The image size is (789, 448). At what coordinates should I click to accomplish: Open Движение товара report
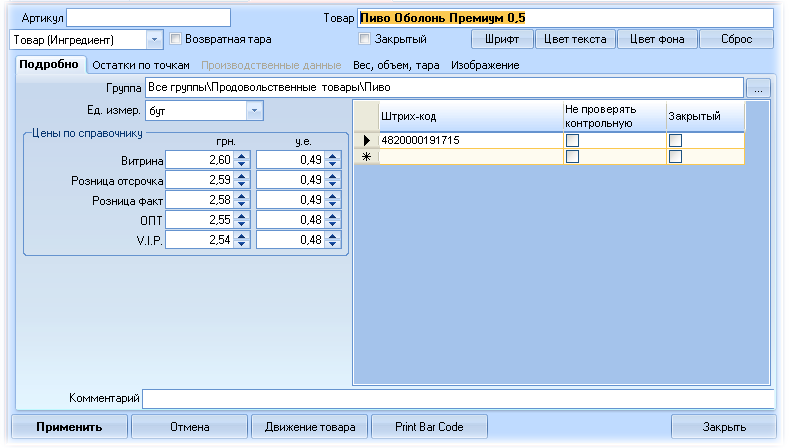pyautogui.click(x=309, y=427)
